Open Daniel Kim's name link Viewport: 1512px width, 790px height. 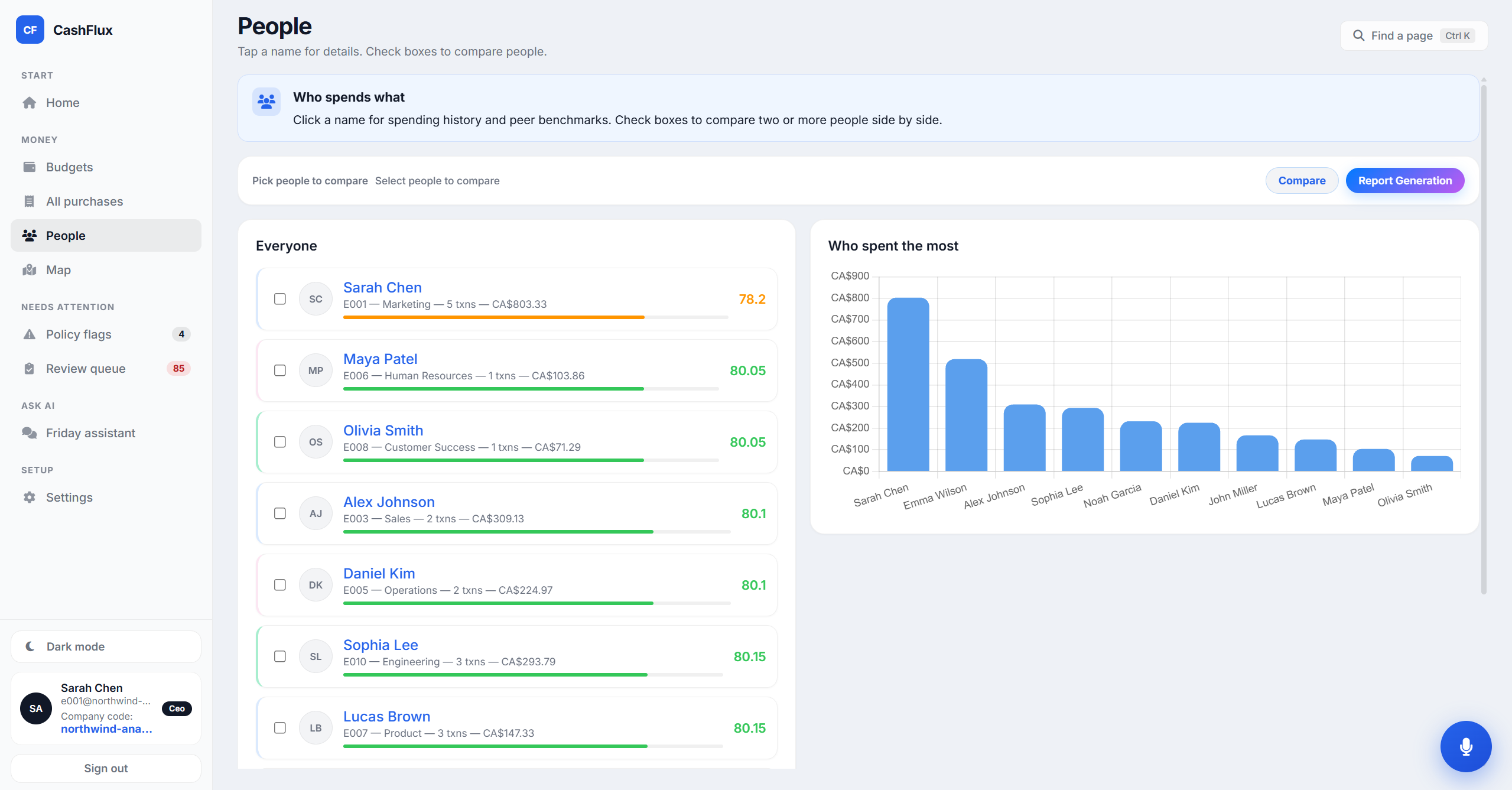pos(379,574)
